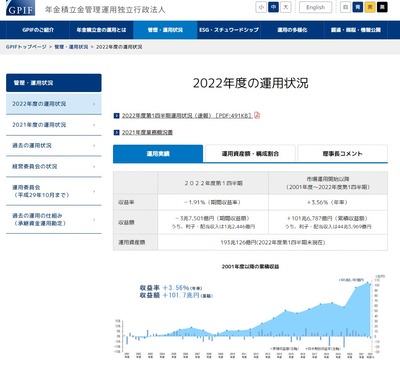Click the 年金積立金管理運用独立行政法人 header text

[105, 9]
